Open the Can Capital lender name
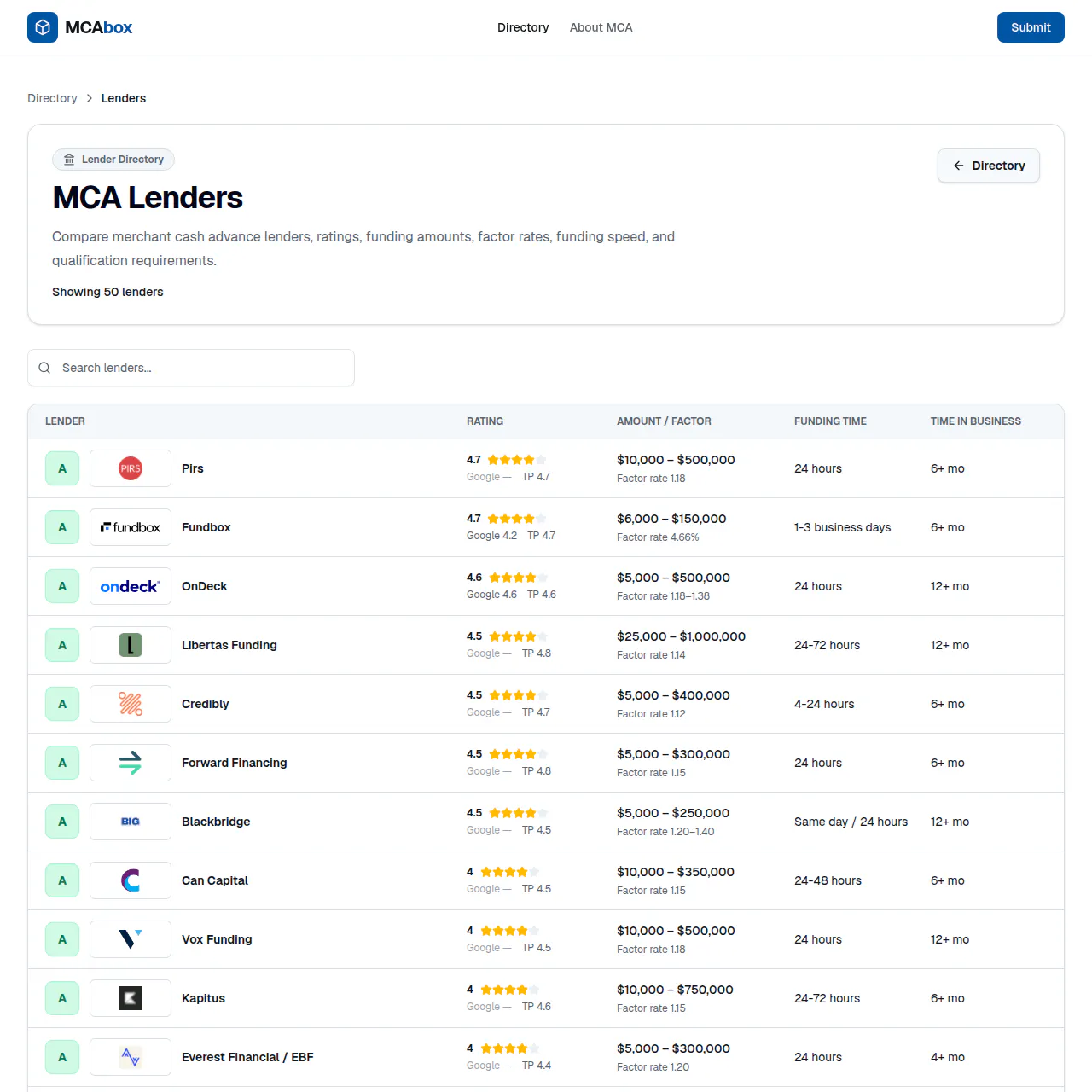The width and height of the screenshot is (1092, 1092). (215, 880)
